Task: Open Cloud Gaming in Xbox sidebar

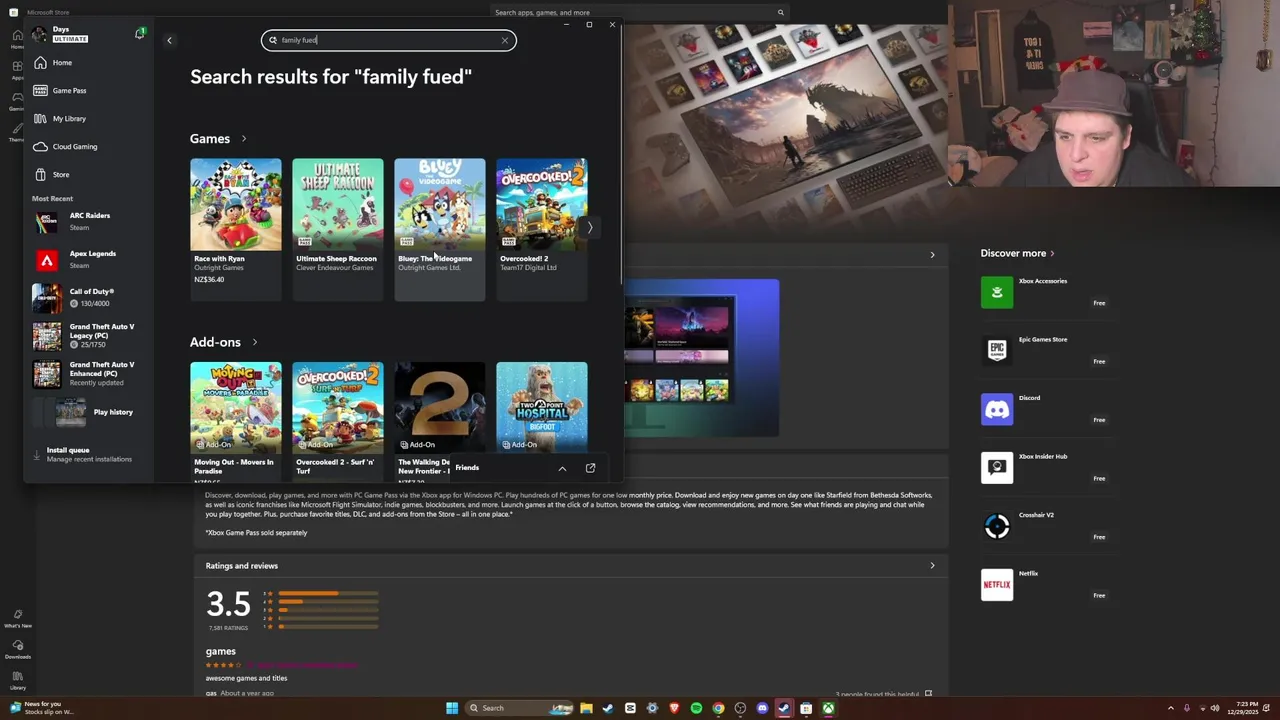Action: tap(74, 146)
